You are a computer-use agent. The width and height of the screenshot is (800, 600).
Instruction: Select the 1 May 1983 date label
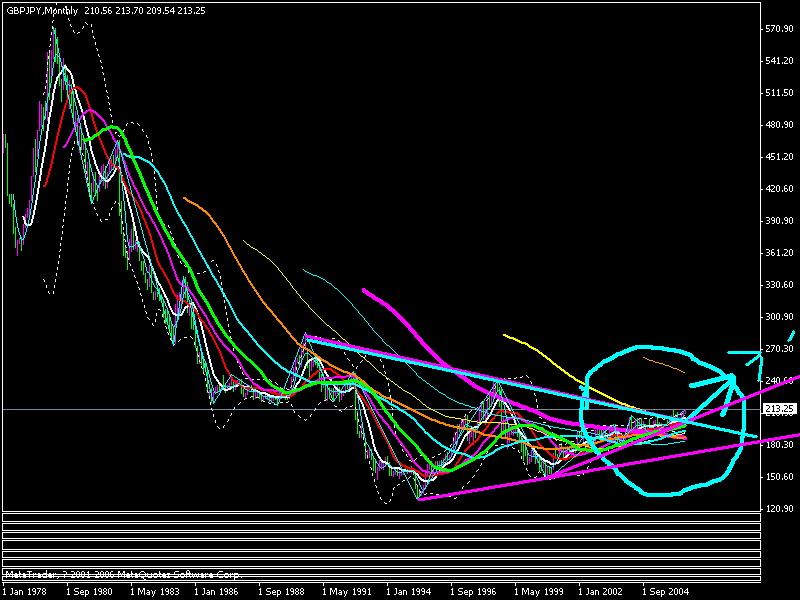(154, 591)
